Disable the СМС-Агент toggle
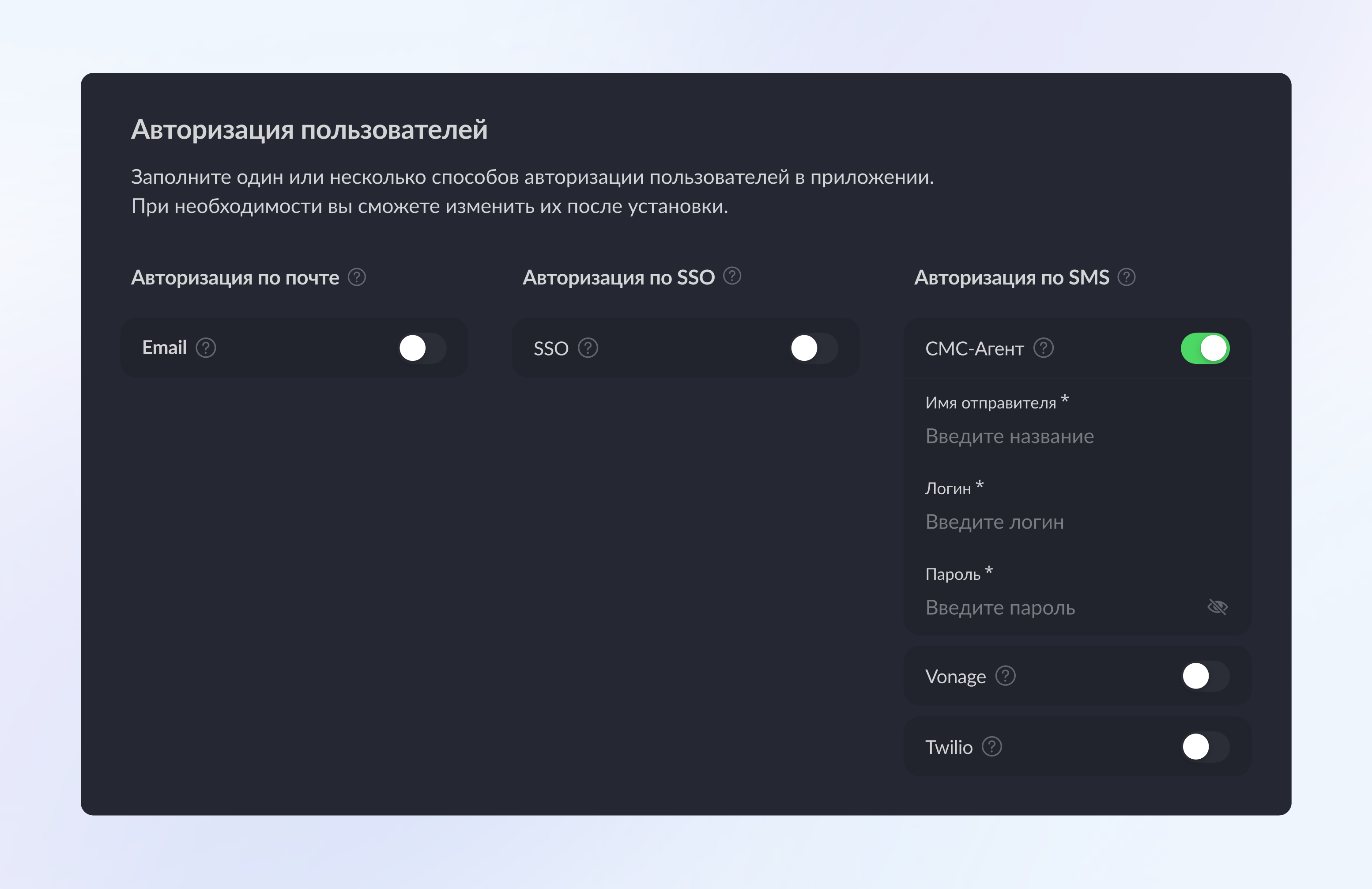This screenshot has width=1372, height=889. tap(1205, 348)
